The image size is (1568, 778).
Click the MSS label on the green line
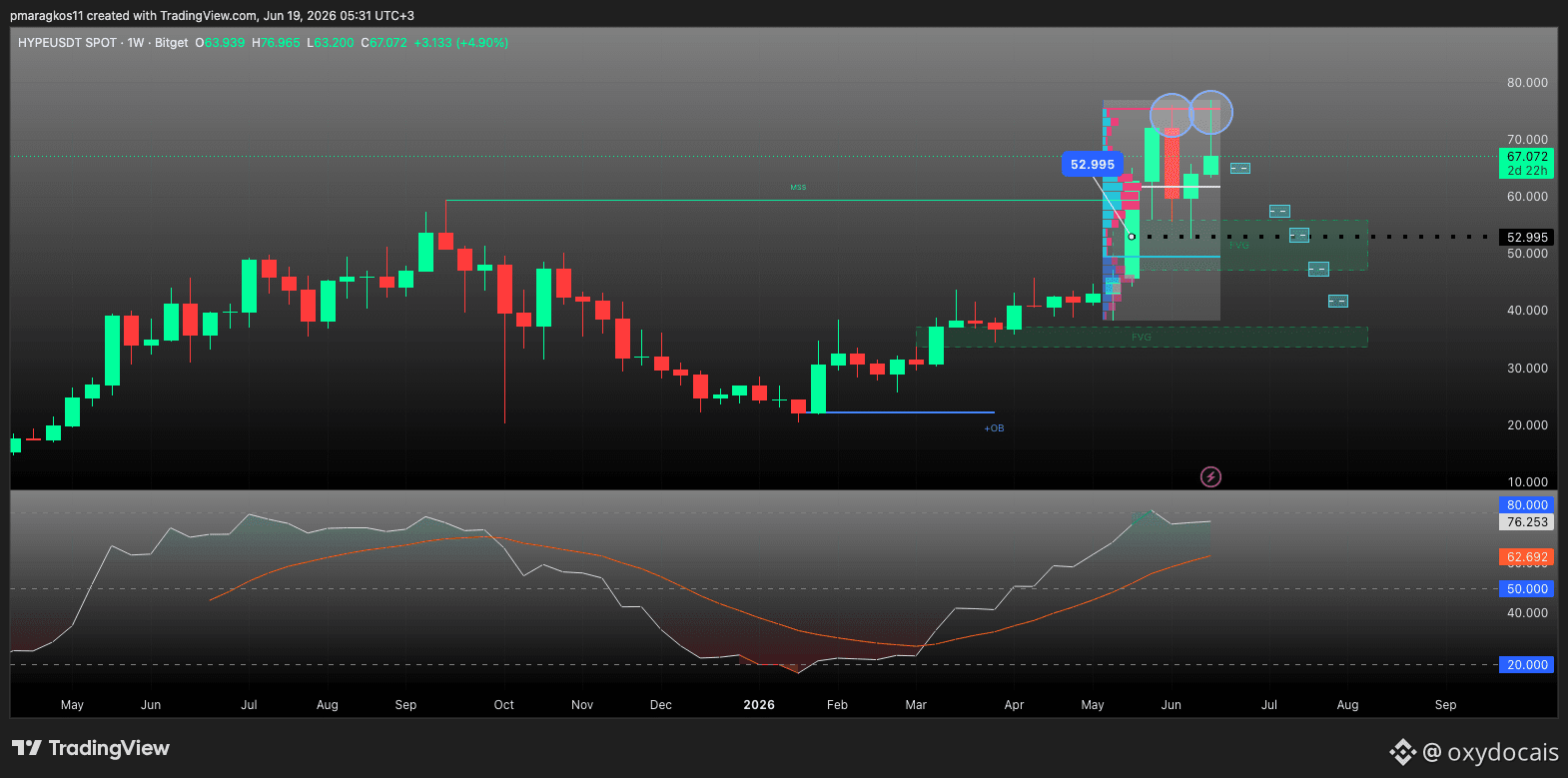(798, 188)
